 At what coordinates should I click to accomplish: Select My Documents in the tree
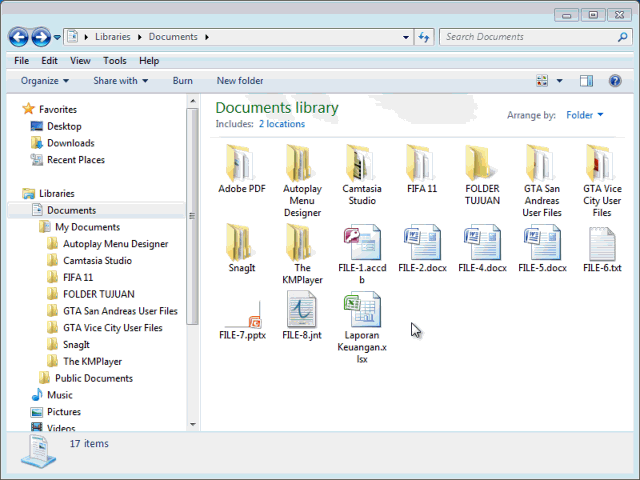[x=80, y=227]
